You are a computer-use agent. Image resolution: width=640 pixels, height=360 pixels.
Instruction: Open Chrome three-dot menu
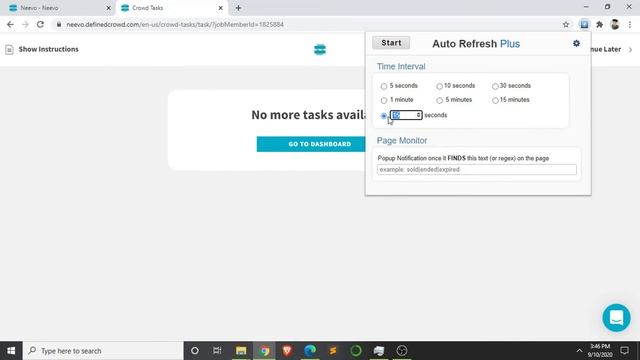630,24
